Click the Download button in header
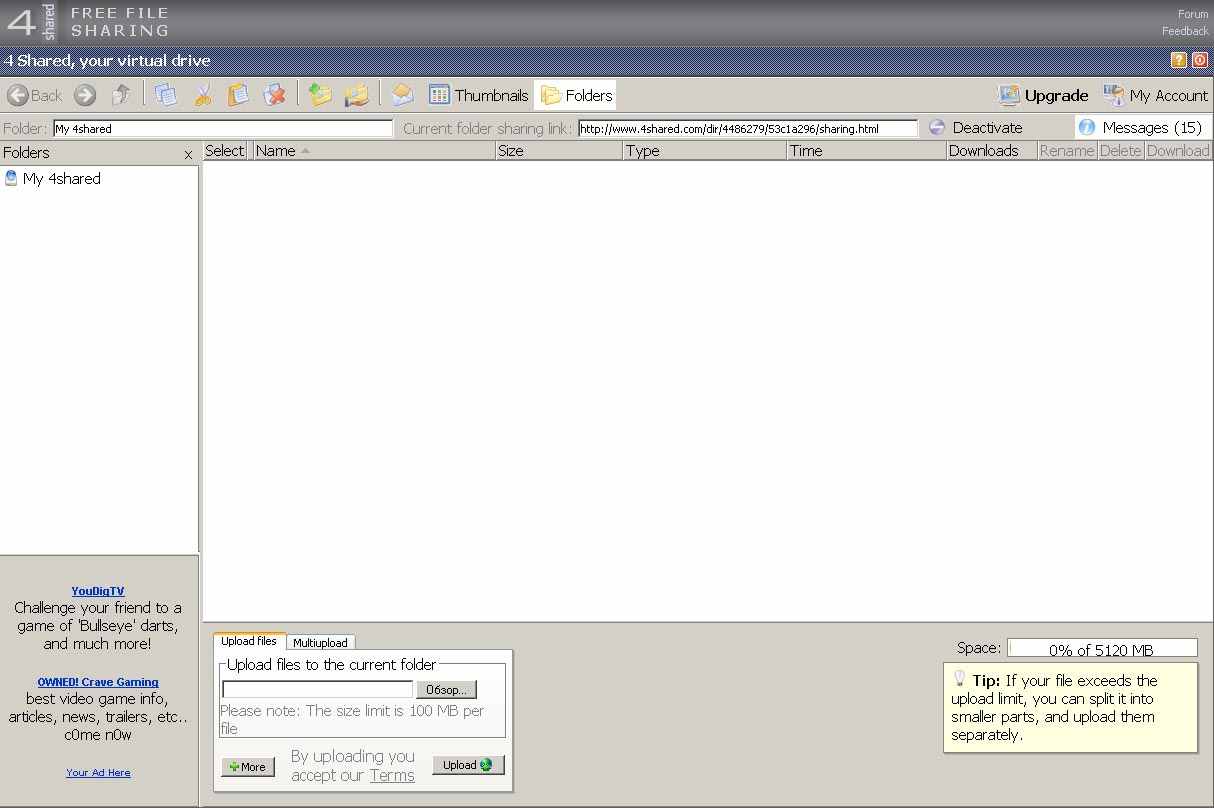Viewport: 1214px width, 808px height. [1178, 151]
